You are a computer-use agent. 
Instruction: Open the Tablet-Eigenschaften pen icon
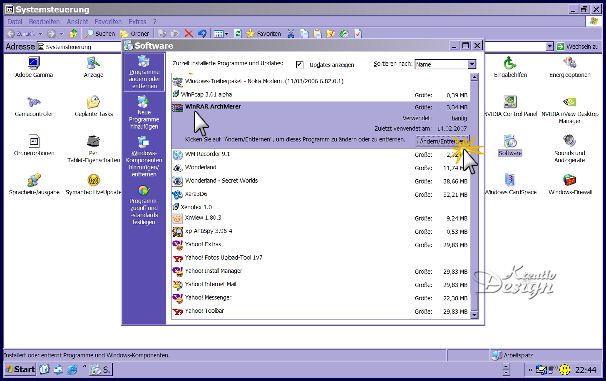[93, 141]
